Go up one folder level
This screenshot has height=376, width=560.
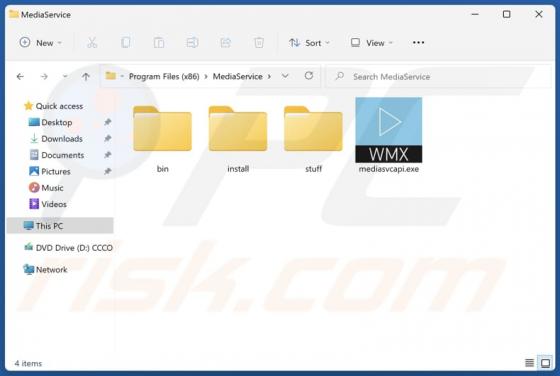[86, 76]
